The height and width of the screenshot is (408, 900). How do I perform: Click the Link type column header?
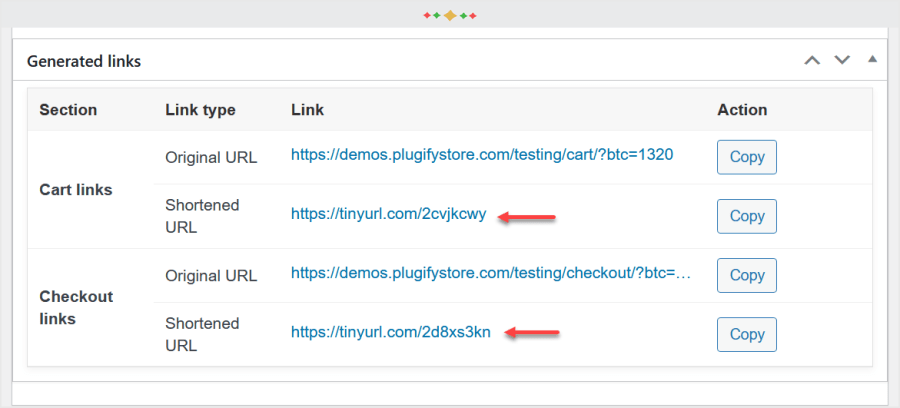point(200,110)
